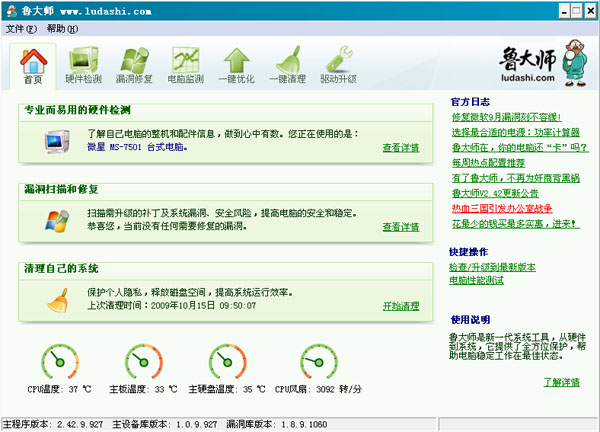Select the 一键优化 optimize tab

click(236, 65)
